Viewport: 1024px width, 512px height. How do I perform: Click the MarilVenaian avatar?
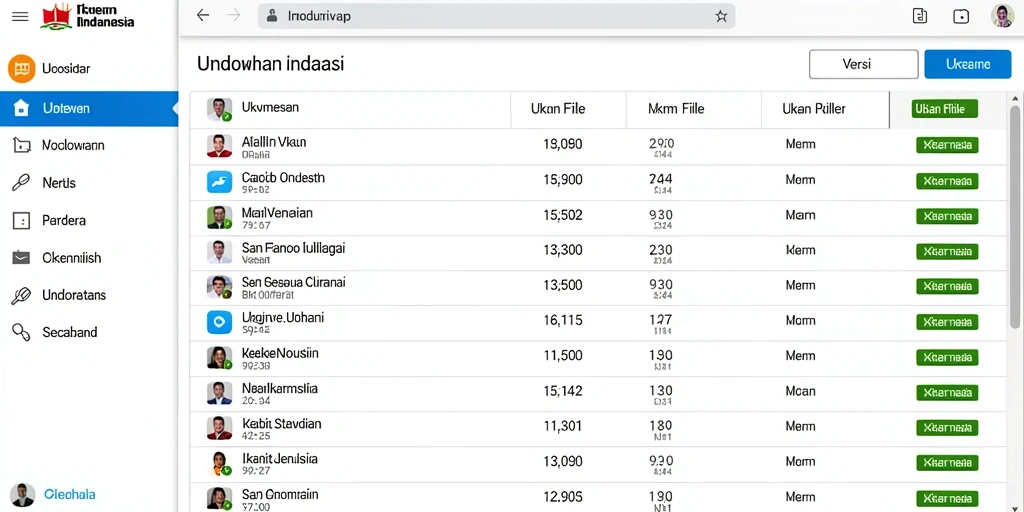(x=219, y=217)
